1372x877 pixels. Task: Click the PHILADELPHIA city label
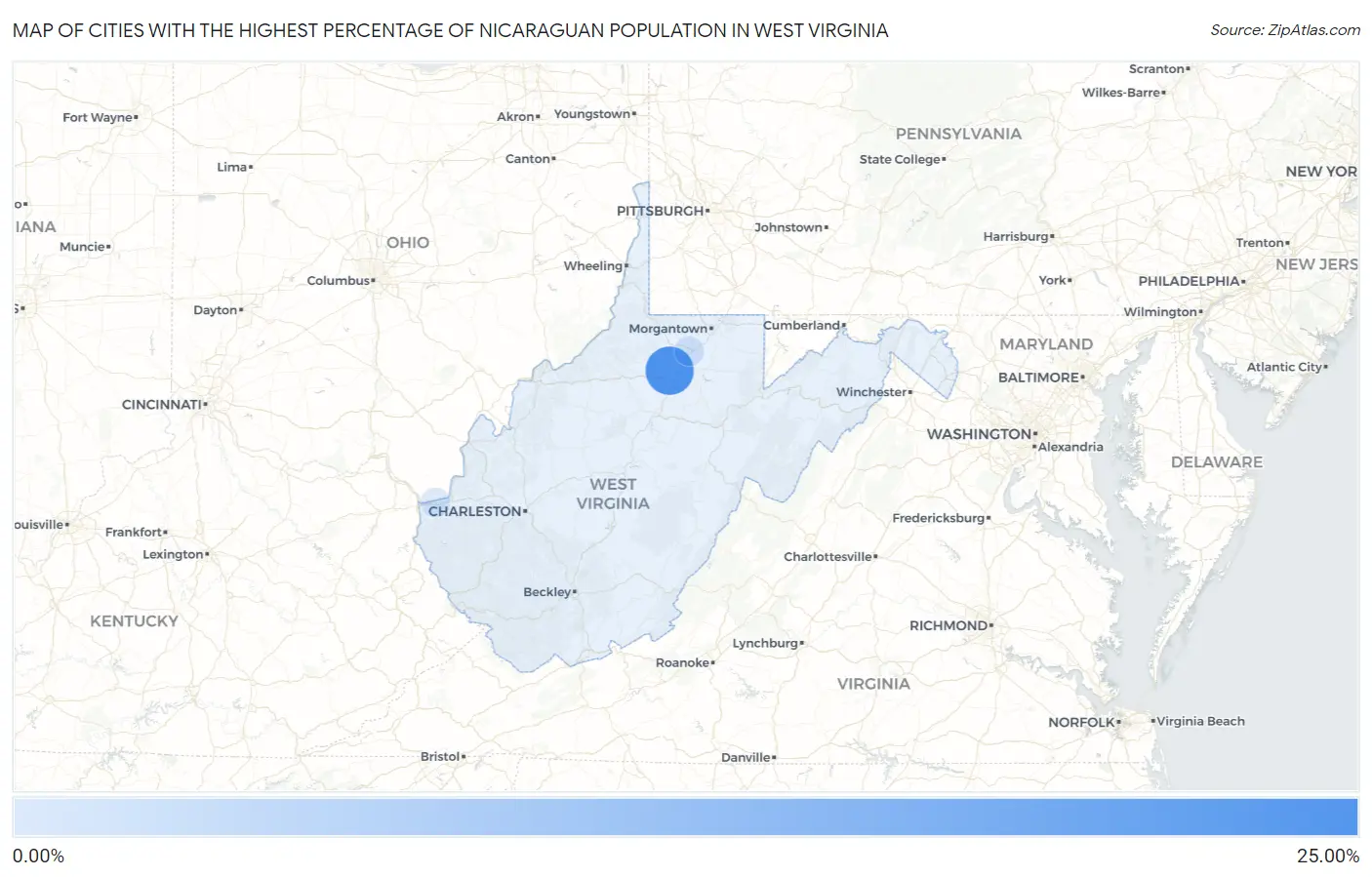tap(1190, 281)
